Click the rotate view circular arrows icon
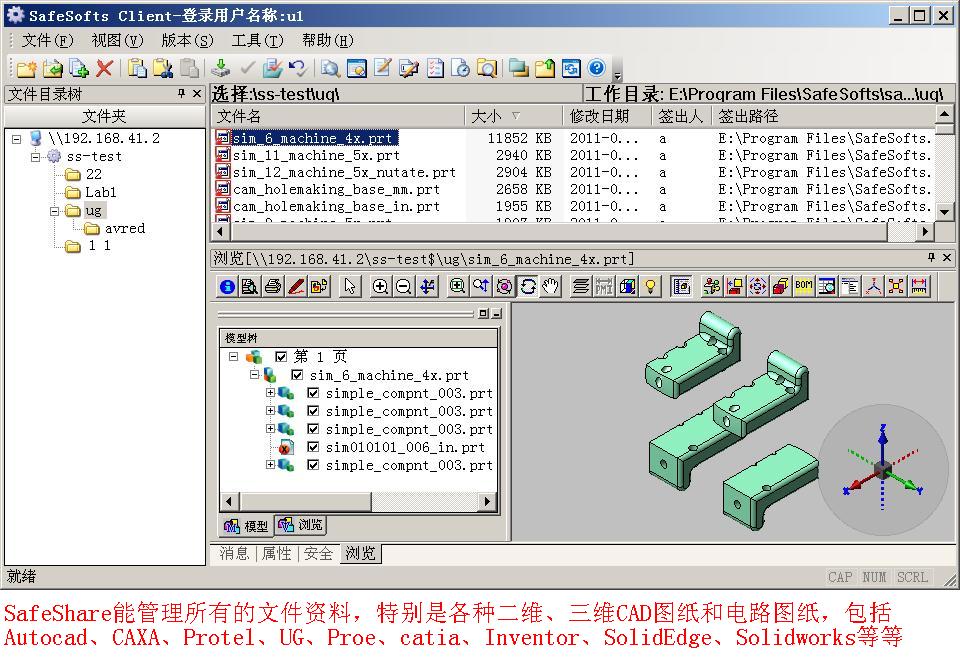Viewport: 960px width, 668px height. point(528,286)
